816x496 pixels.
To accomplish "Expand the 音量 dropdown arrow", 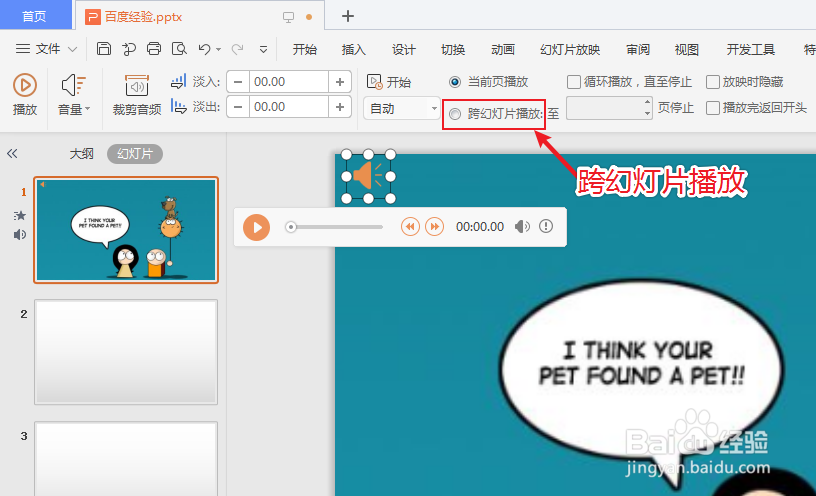I will pyautogui.click(x=87, y=108).
